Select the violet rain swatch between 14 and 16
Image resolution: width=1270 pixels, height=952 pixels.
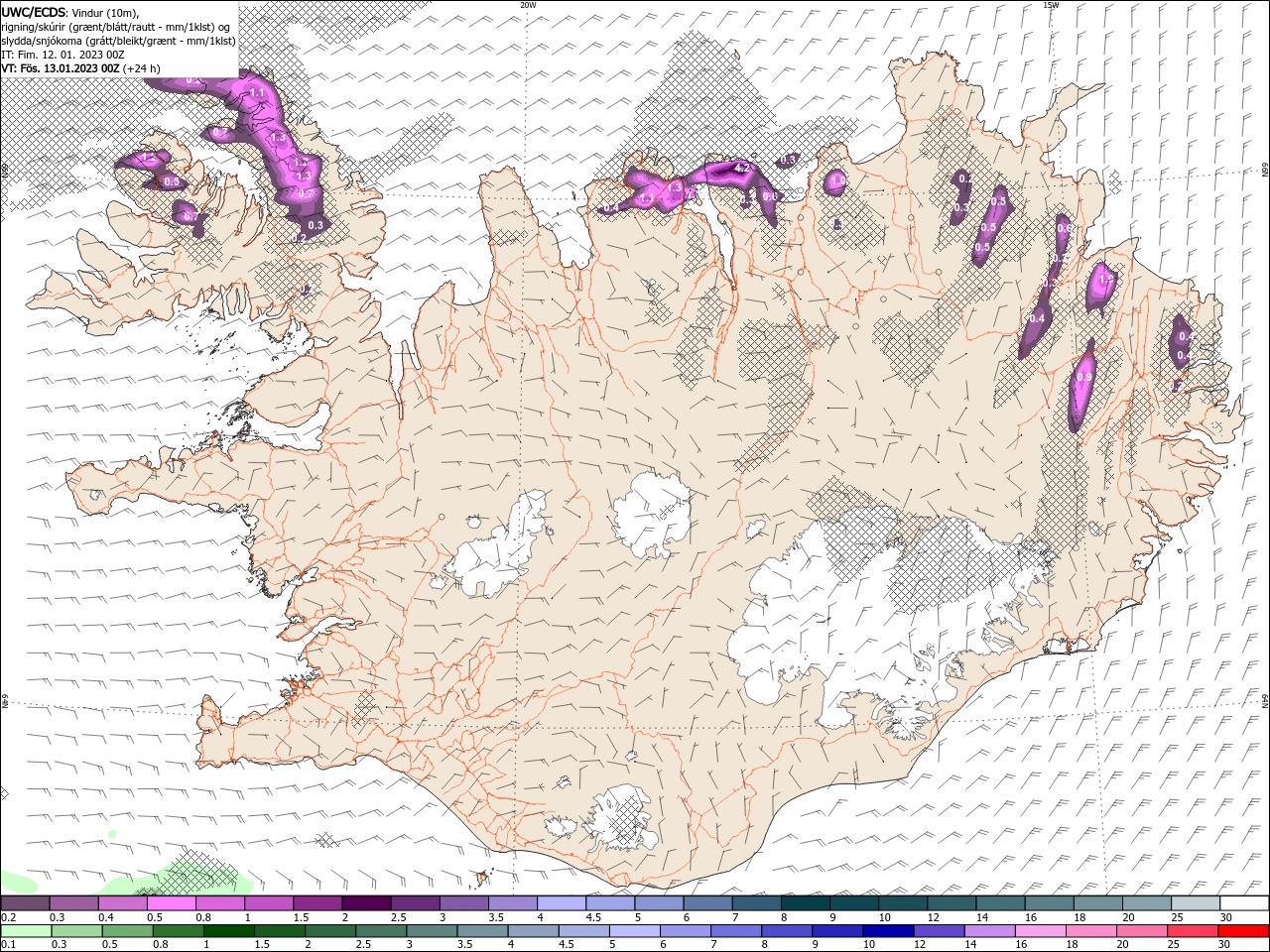990,931
